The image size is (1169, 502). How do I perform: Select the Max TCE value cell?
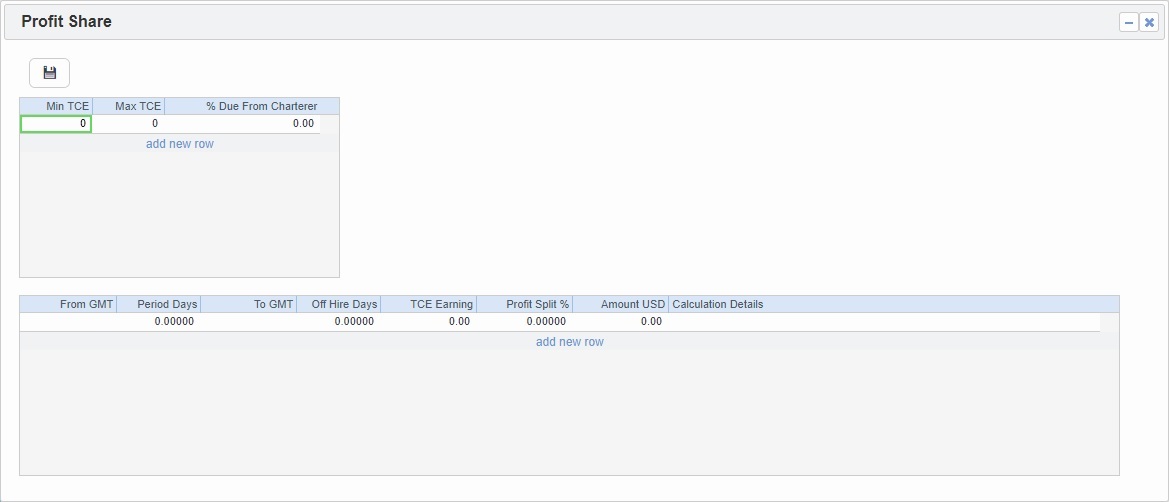point(128,124)
